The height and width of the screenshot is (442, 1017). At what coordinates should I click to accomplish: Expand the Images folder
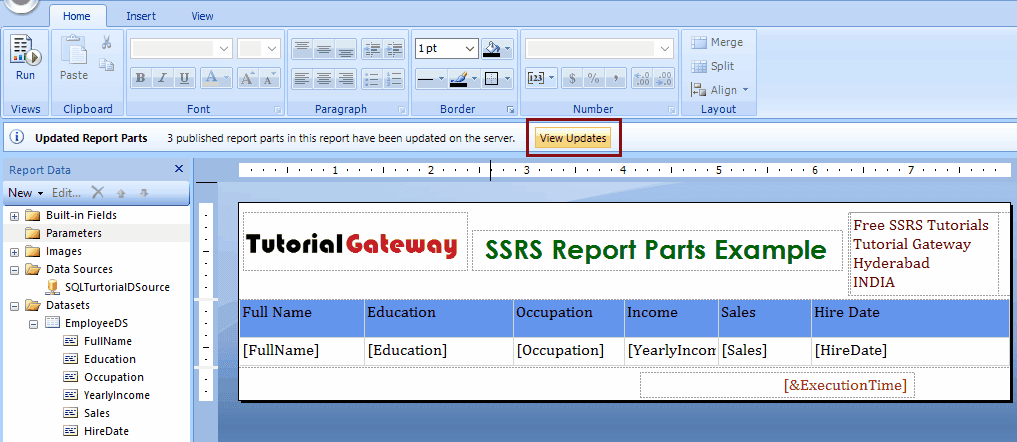[x=14, y=251]
